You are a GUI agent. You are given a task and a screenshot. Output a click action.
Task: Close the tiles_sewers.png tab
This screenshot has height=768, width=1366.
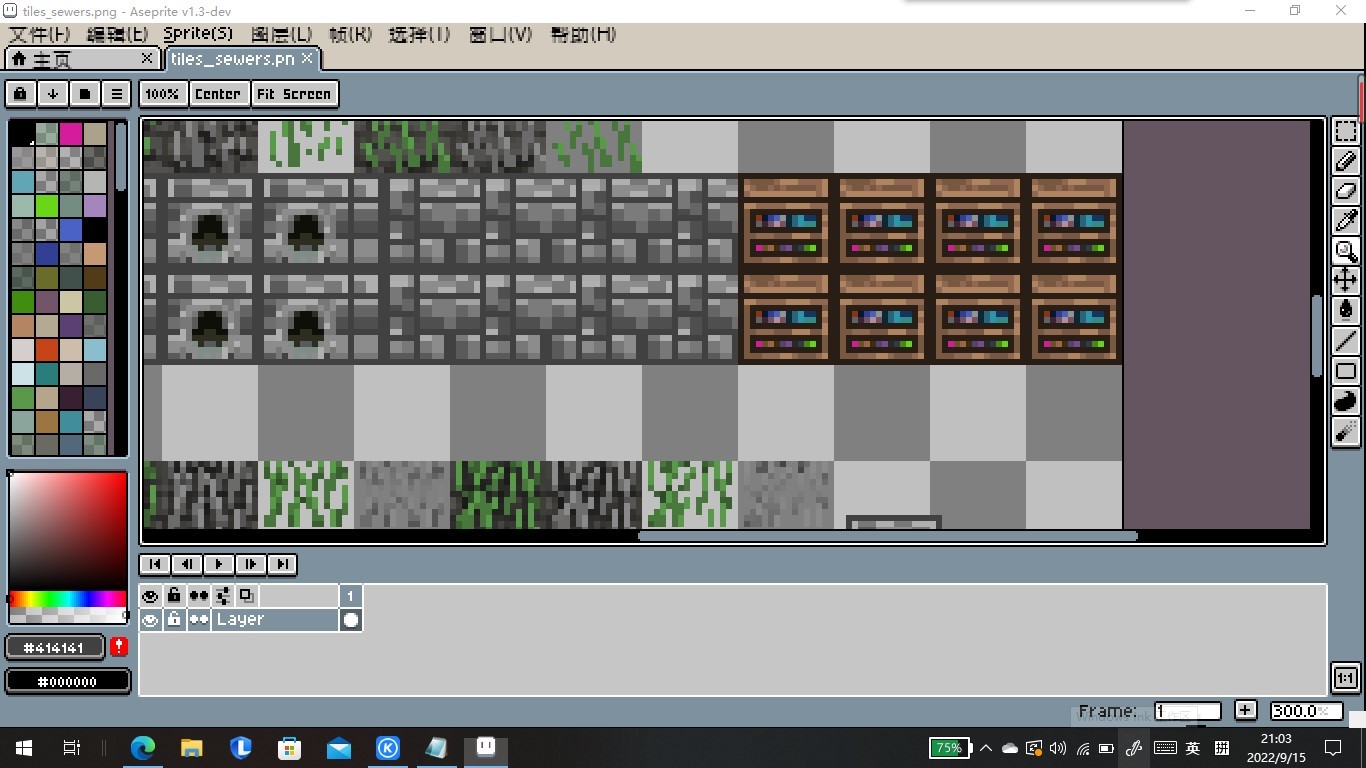pyautogui.click(x=308, y=59)
